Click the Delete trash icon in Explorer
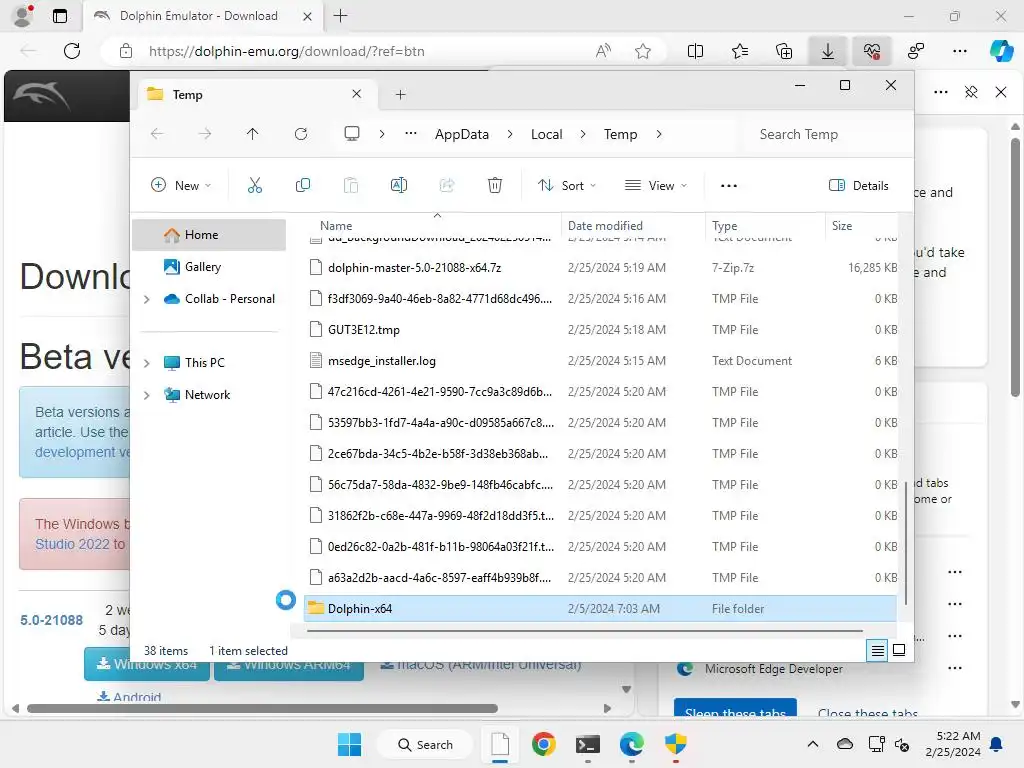 pyautogui.click(x=495, y=185)
